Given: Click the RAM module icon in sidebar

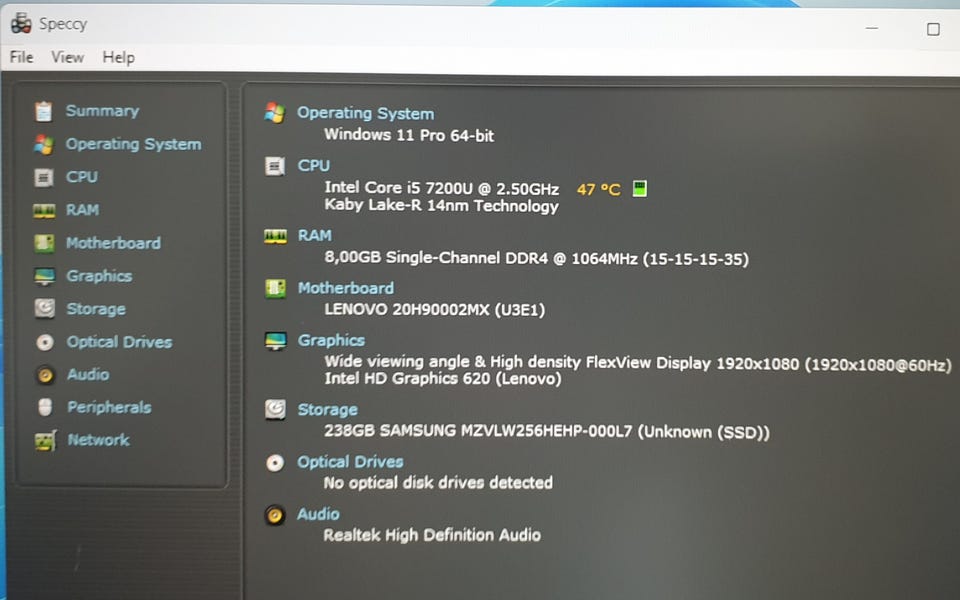Looking at the screenshot, I should pos(44,211).
